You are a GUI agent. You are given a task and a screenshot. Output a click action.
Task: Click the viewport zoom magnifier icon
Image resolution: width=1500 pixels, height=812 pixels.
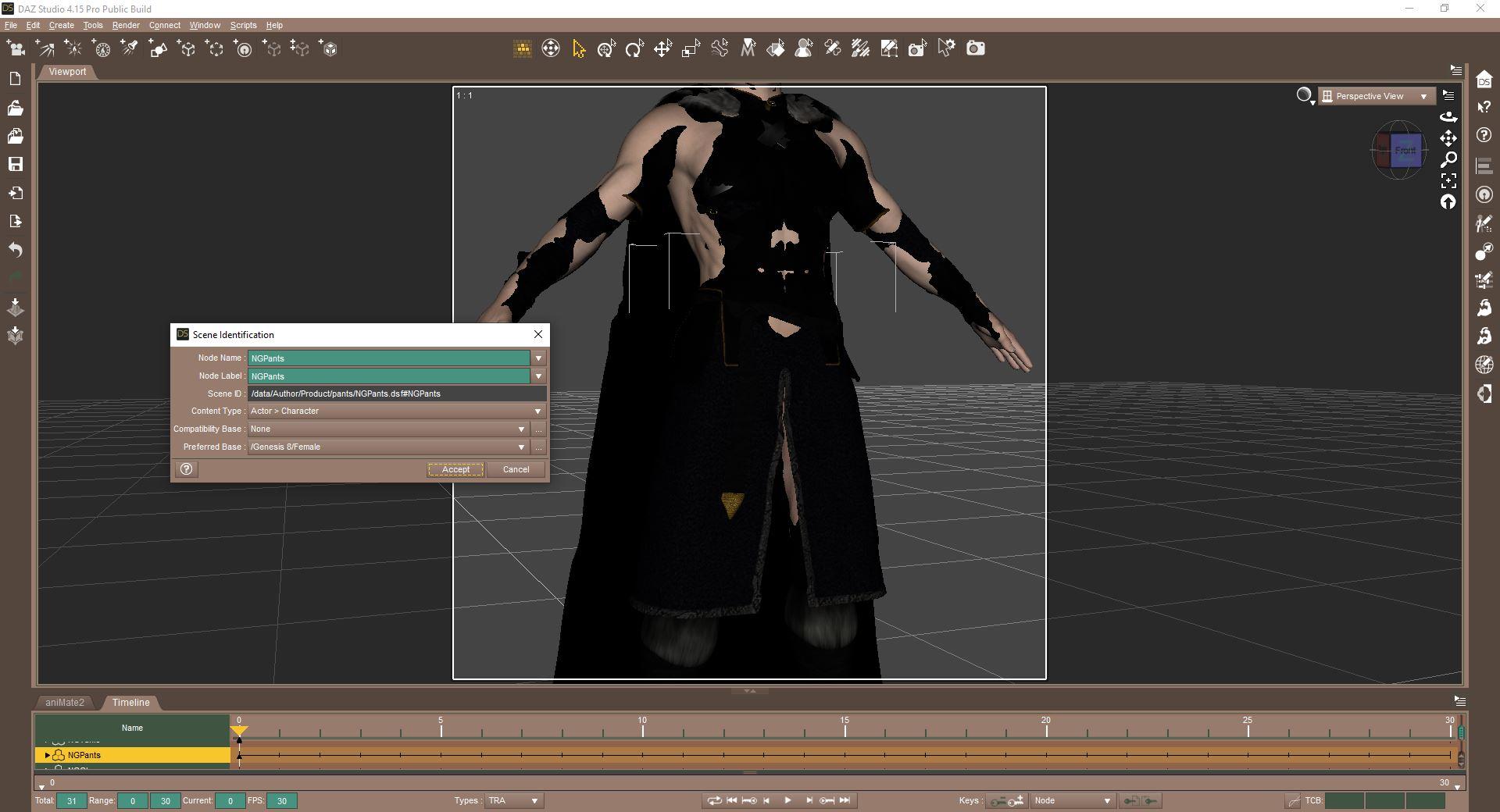[1448, 159]
